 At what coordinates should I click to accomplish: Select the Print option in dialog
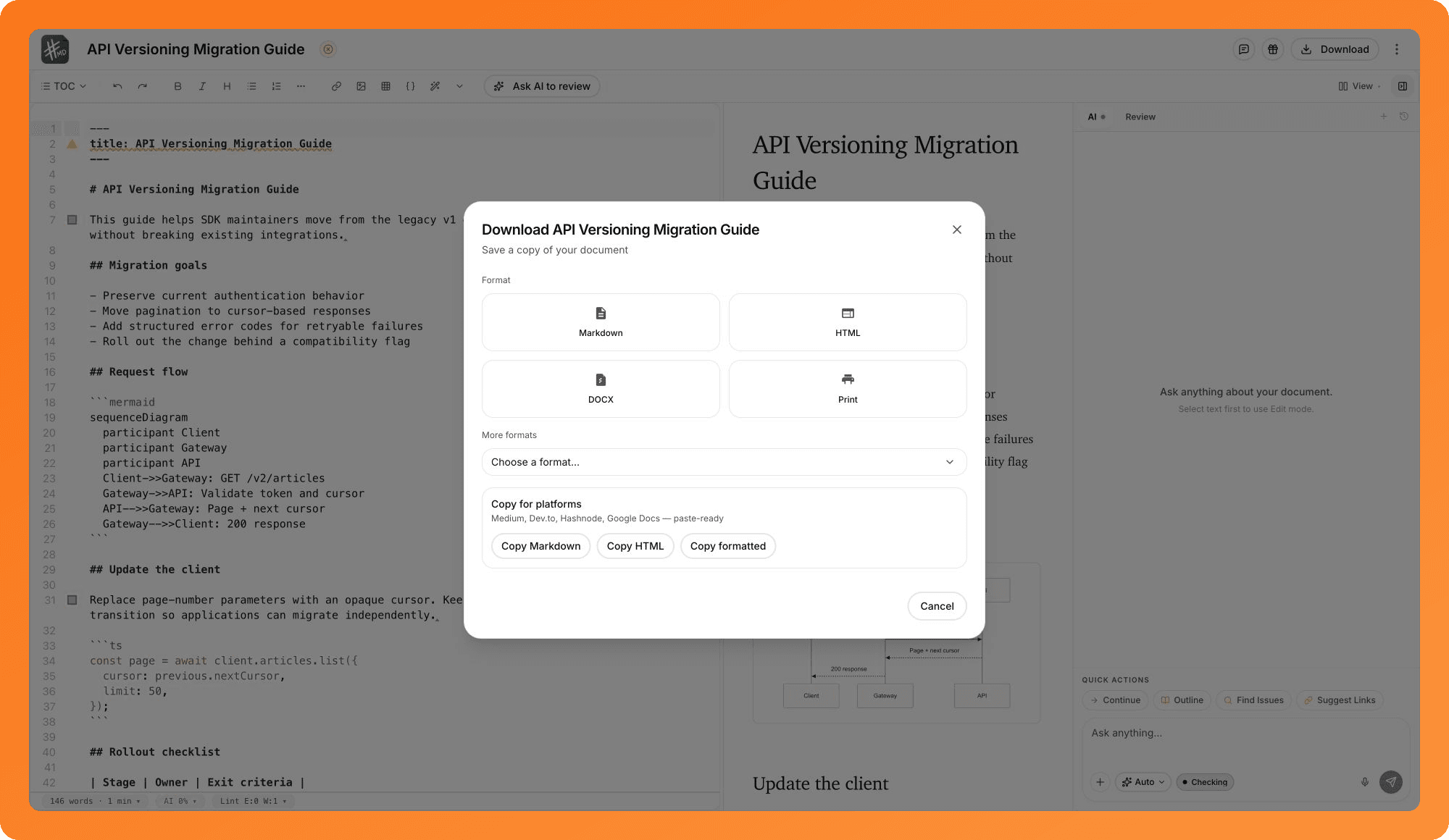pyautogui.click(x=848, y=389)
